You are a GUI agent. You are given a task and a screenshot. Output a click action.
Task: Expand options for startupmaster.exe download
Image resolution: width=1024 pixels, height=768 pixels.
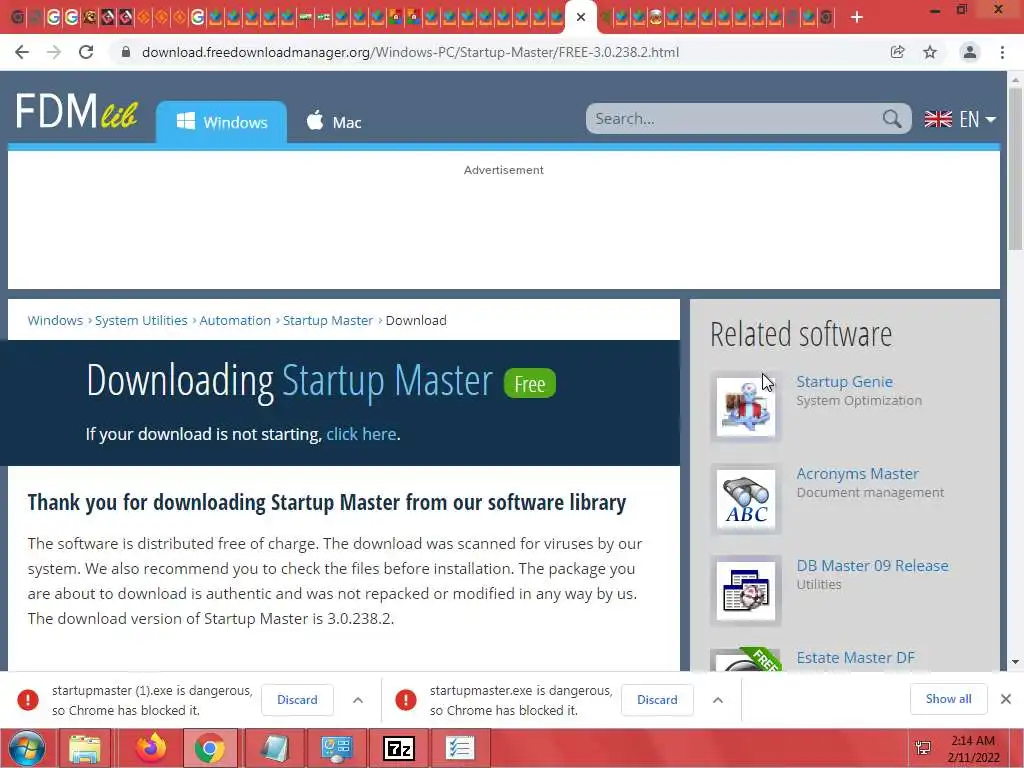[718, 699]
